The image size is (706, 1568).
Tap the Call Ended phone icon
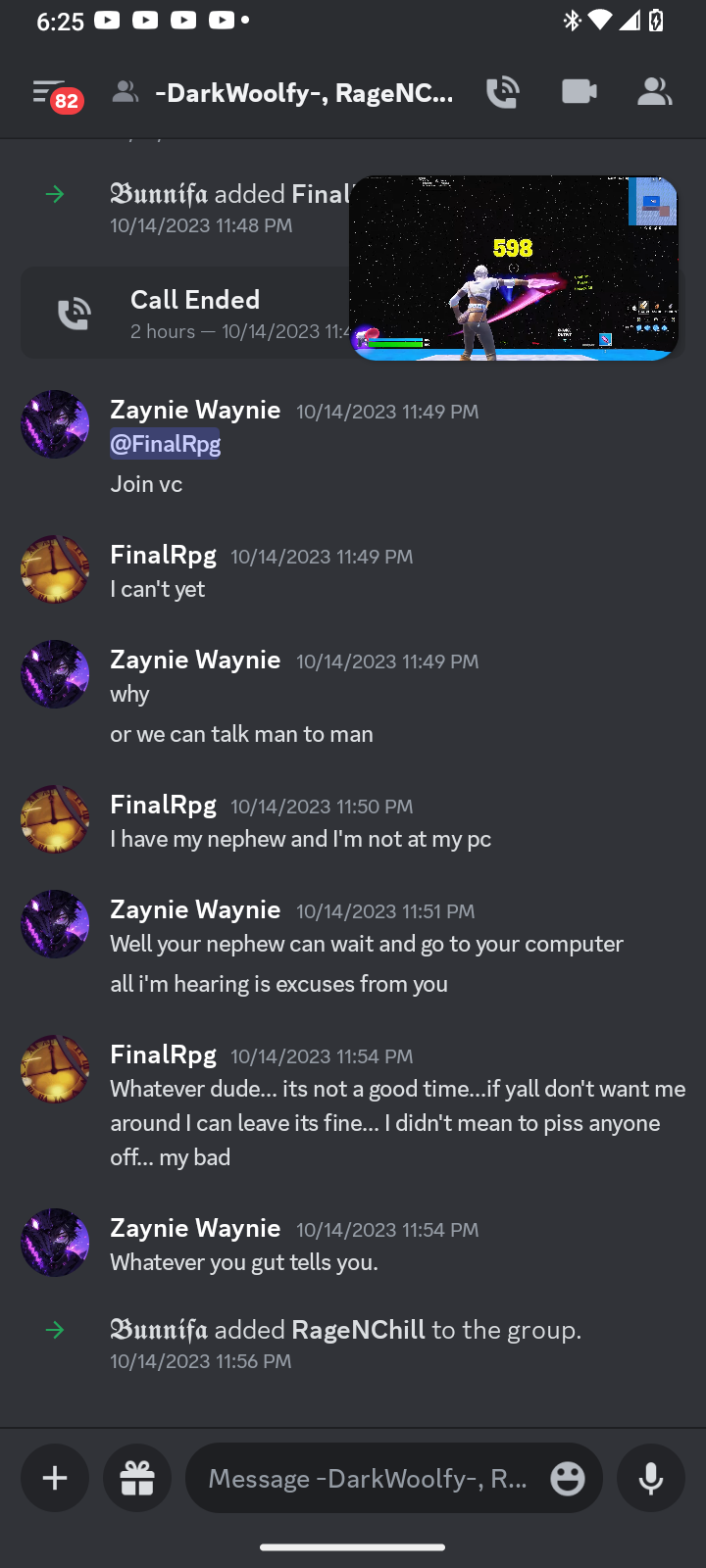point(74,314)
